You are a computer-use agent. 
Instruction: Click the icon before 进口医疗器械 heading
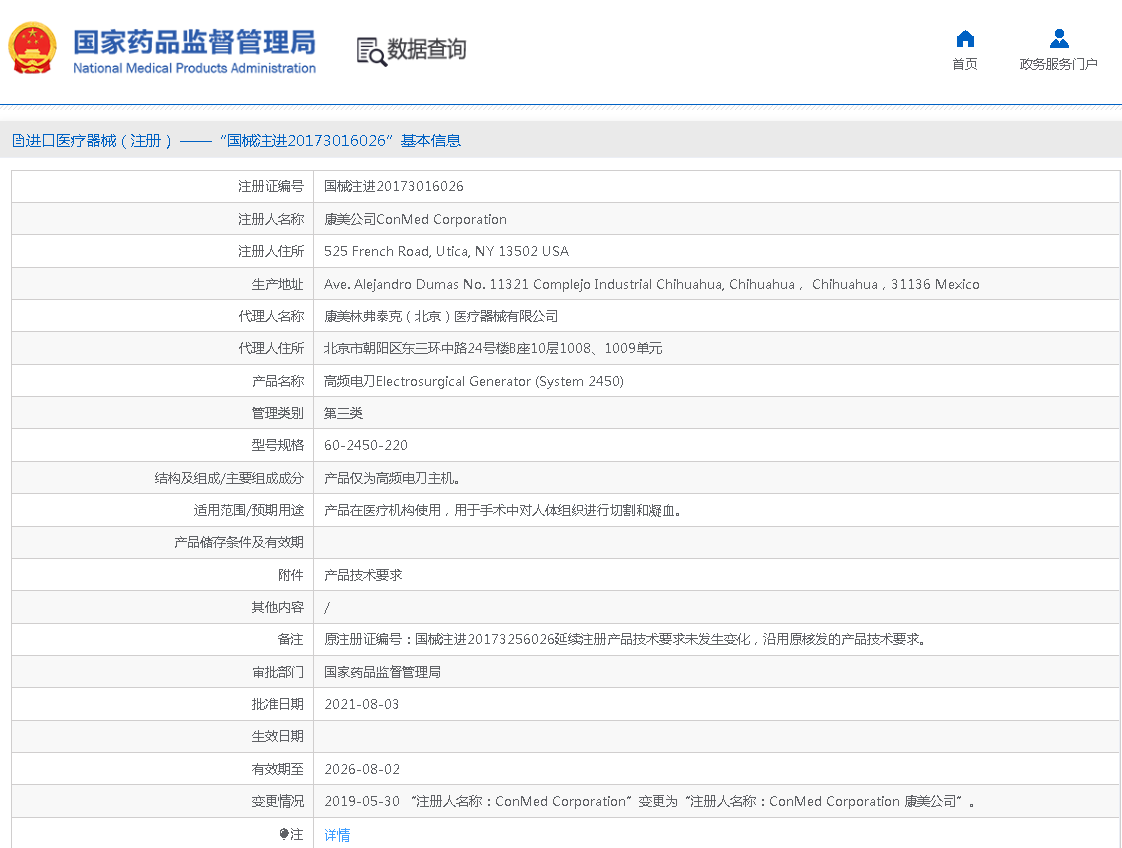pyautogui.click(x=18, y=140)
